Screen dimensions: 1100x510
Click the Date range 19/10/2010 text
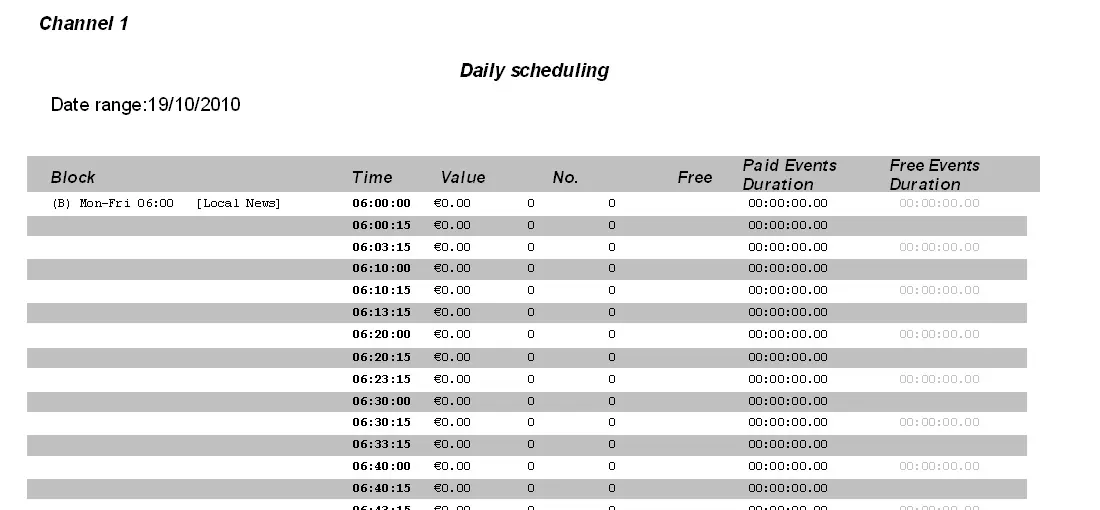pyautogui.click(x=145, y=104)
